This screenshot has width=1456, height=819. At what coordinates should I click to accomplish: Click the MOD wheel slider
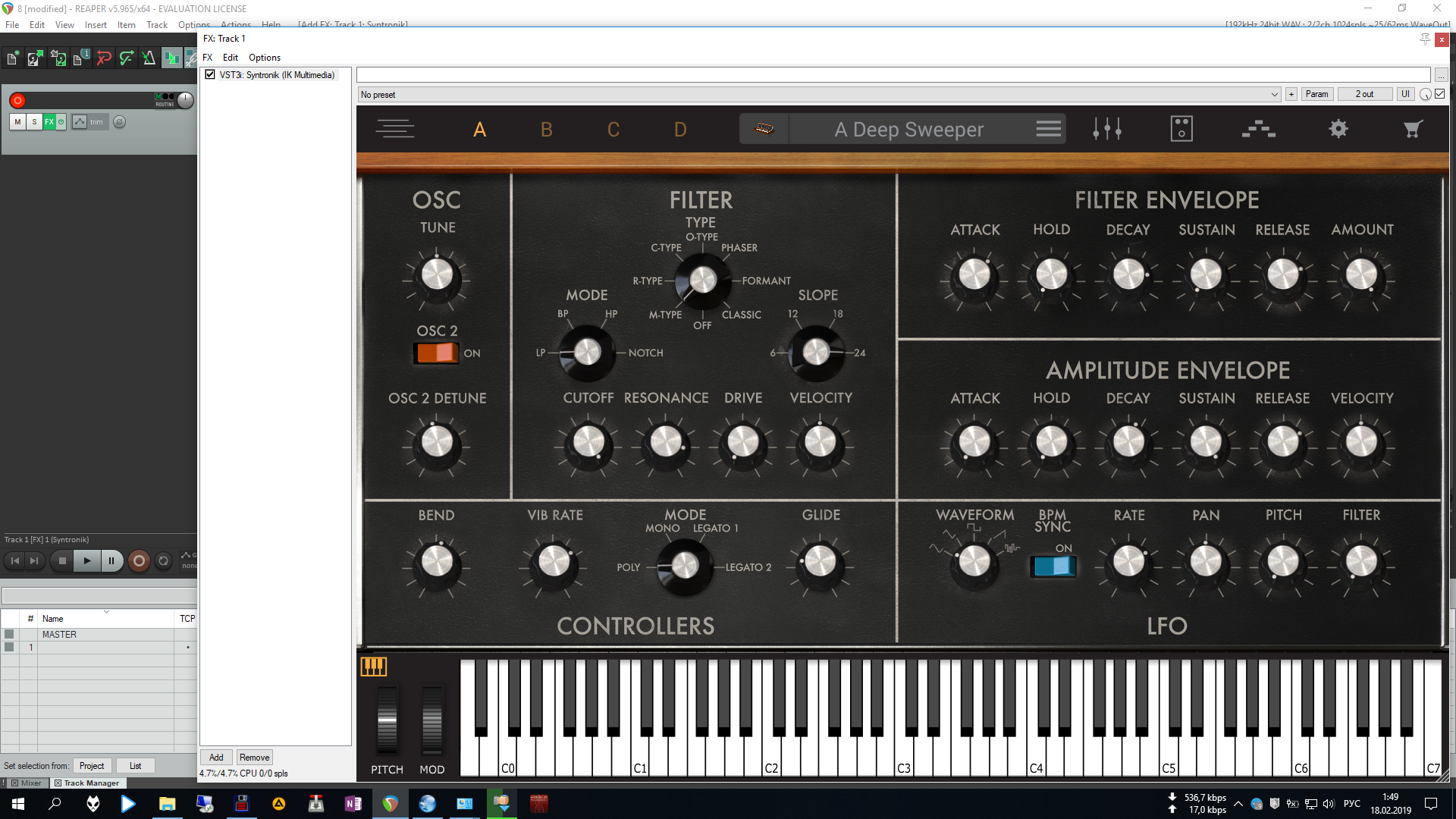431,720
